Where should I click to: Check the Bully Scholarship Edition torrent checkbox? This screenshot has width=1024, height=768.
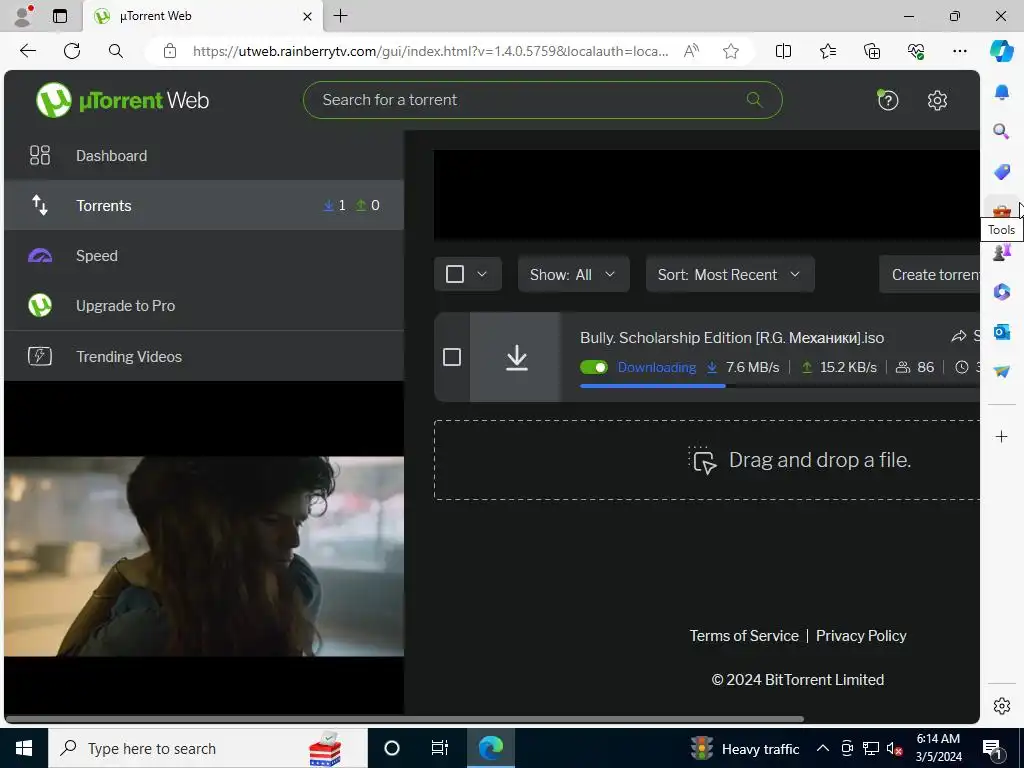(x=451, y=357)
